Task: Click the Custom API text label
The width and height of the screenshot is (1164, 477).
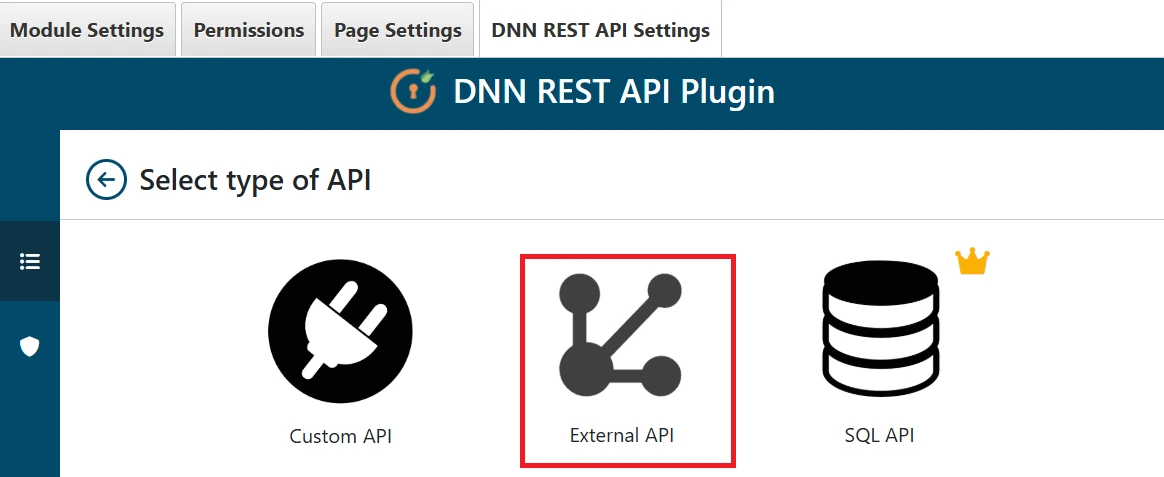Action: [x=340, y=436]
